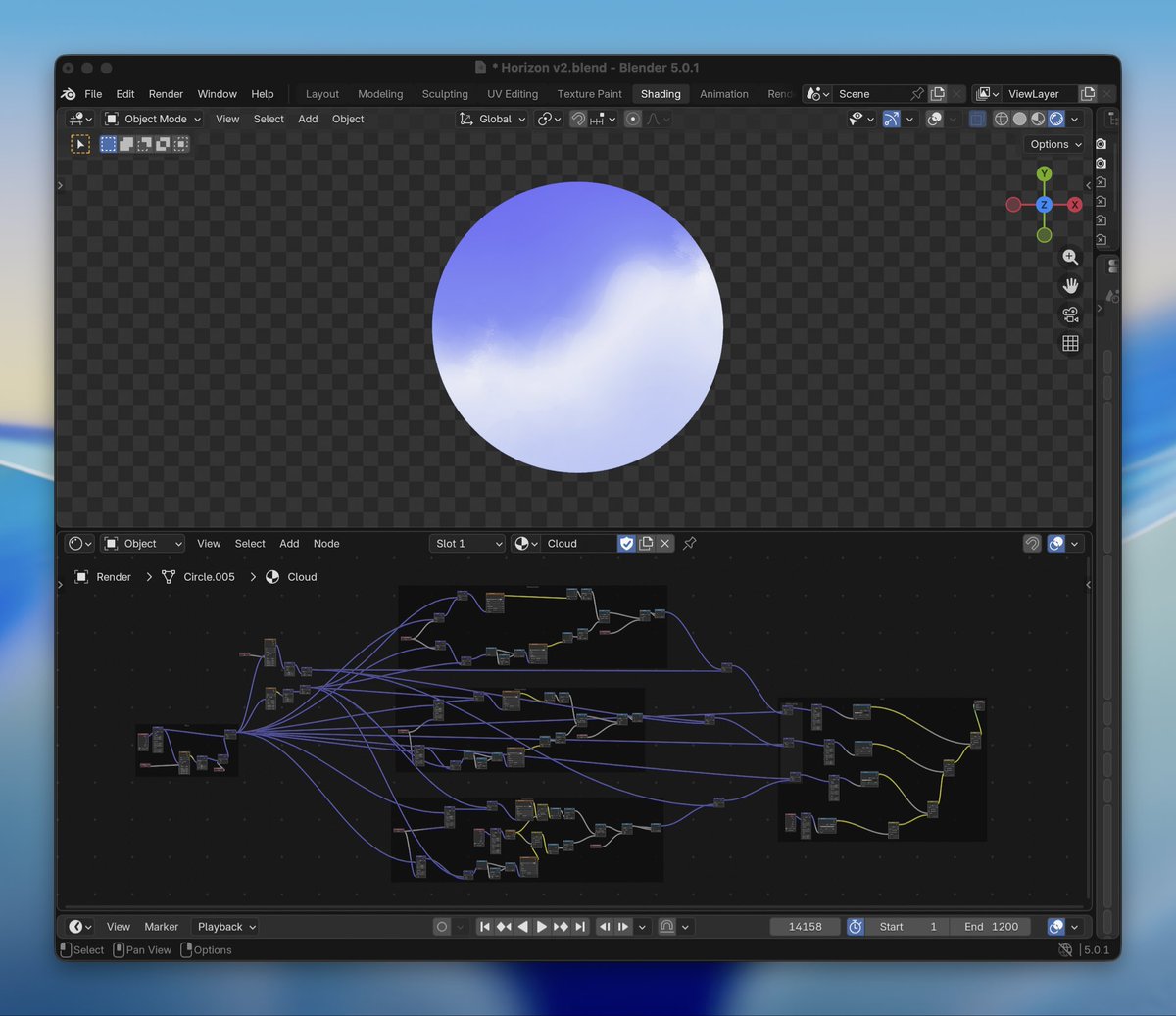Open the Playback popover in timeline
Image resolution: width=1176 pixels, height=1016 pixels.
coord(225,927)
